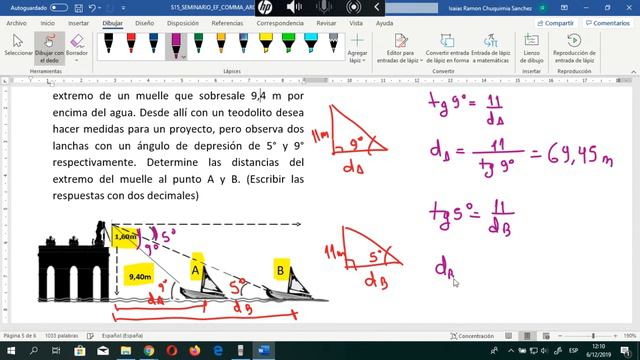Mute the HP overlay speaker
The width and height of the screenshot is (640, 360).
click(x=294, y=7)
